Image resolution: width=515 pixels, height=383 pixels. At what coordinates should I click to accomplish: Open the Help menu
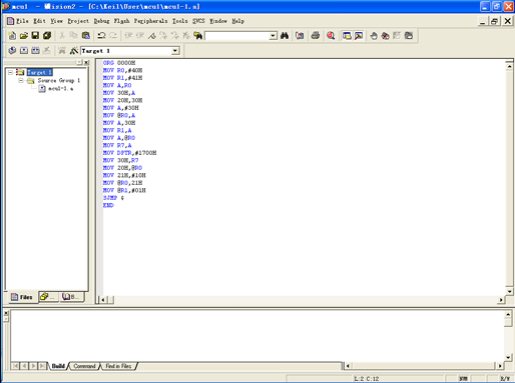point(238,21)
